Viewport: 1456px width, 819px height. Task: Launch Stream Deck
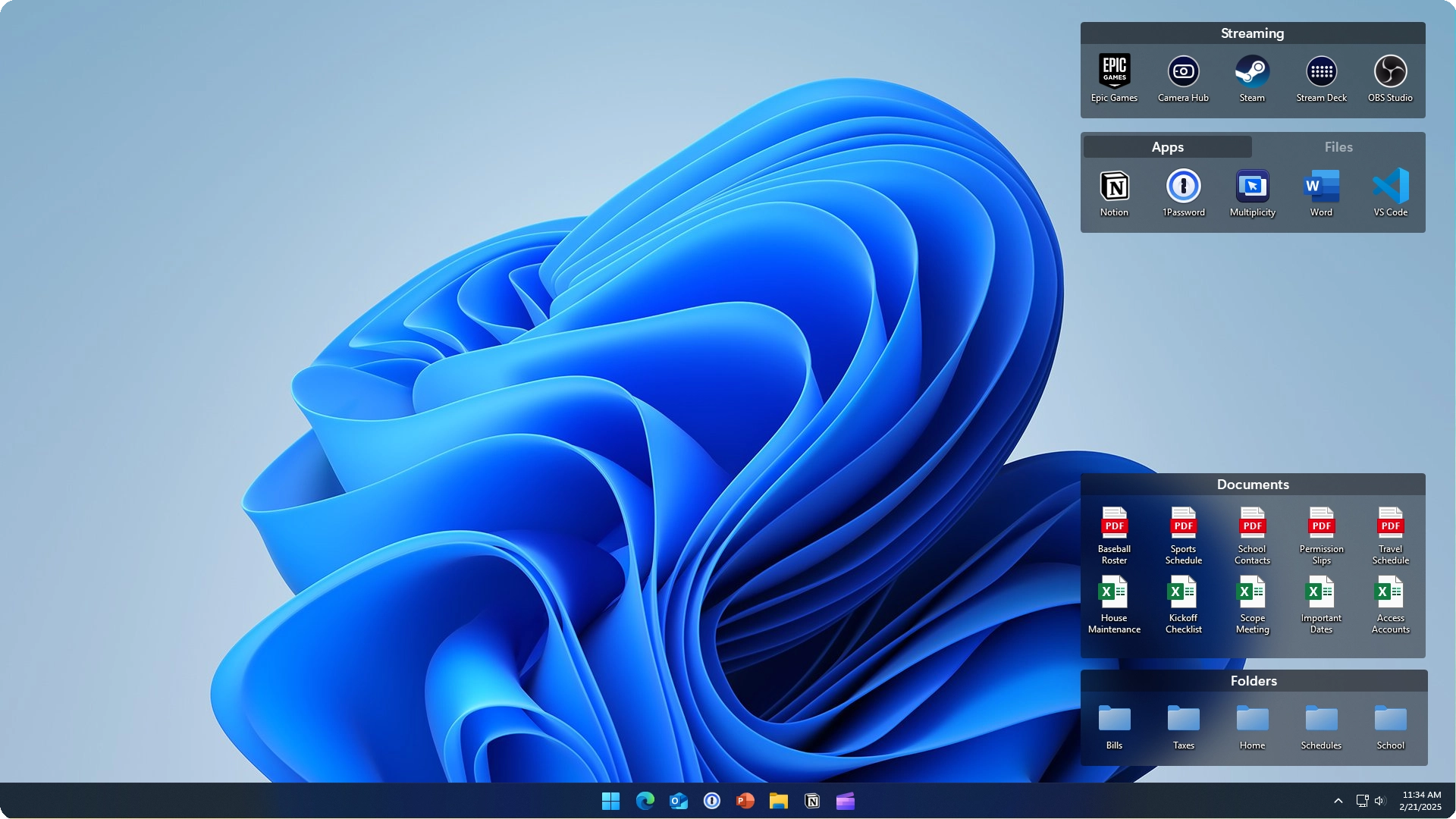coord(1321,72)
